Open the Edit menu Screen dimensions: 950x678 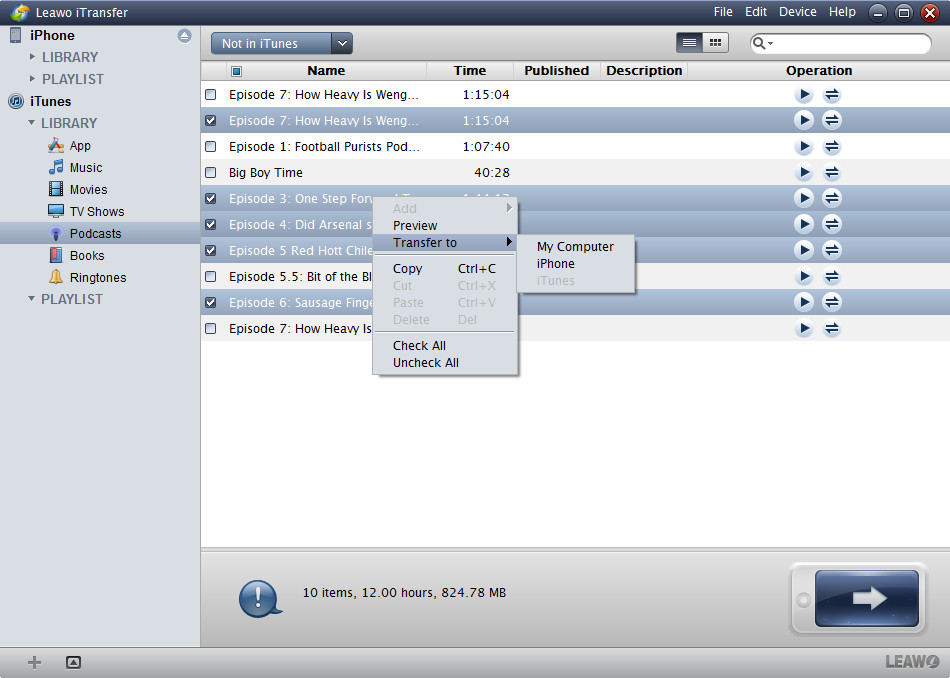click(x=756, y=12)
